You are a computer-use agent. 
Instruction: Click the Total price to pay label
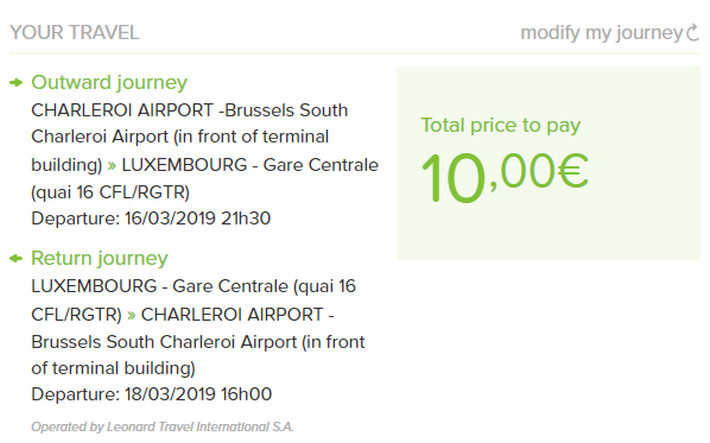500,126
